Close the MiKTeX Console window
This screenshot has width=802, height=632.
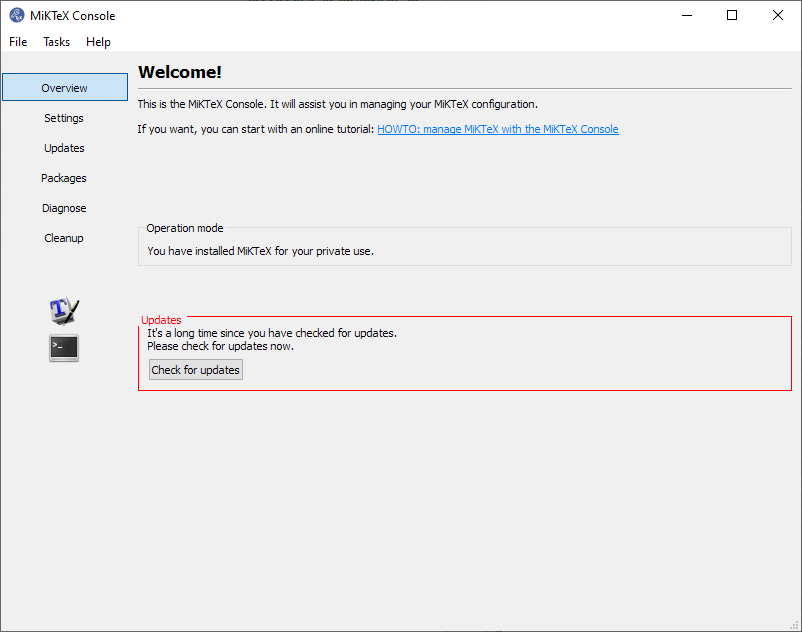pos(778,15)
